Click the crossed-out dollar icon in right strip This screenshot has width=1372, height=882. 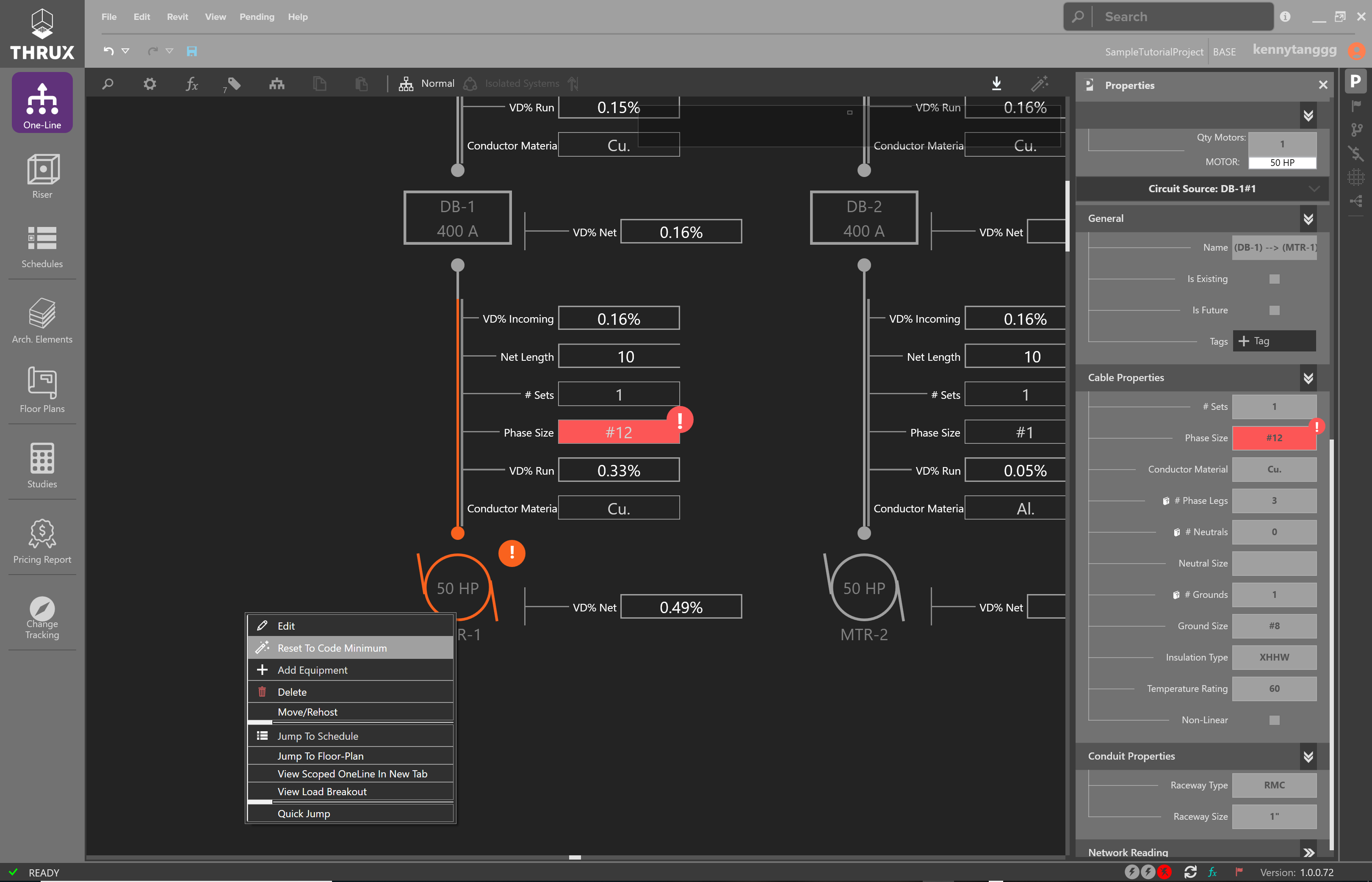(x=1356, y=153)
